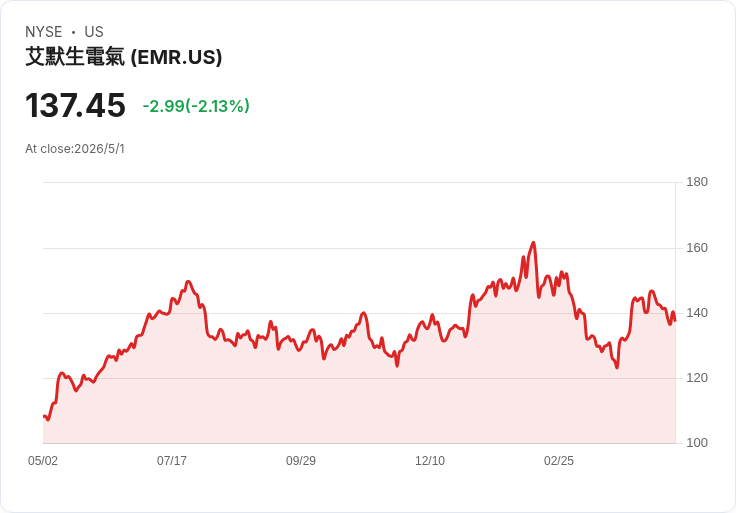Select the -2.99(-2.13%) price change text

click(x=196, y=106)
